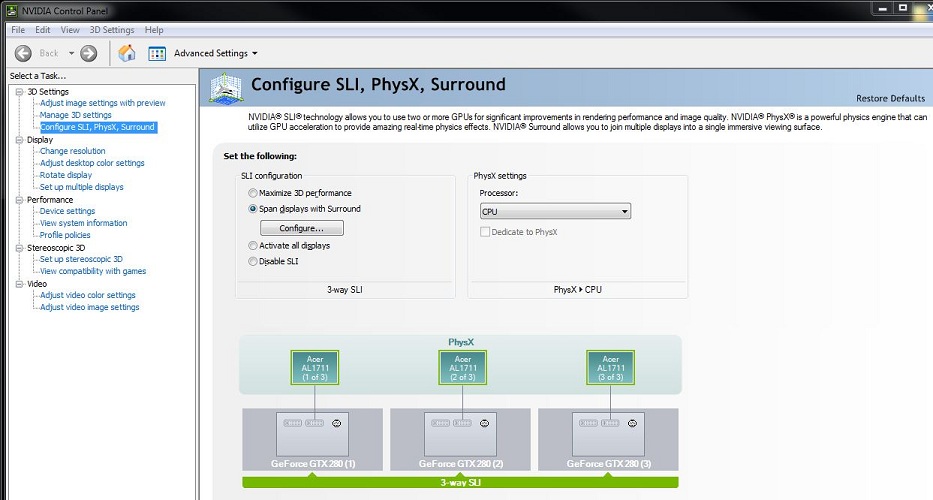Open the Advanced Settings dropdown
Image resolution: width=933 pixels, height=500 pixels.
(x=216, y=54)
